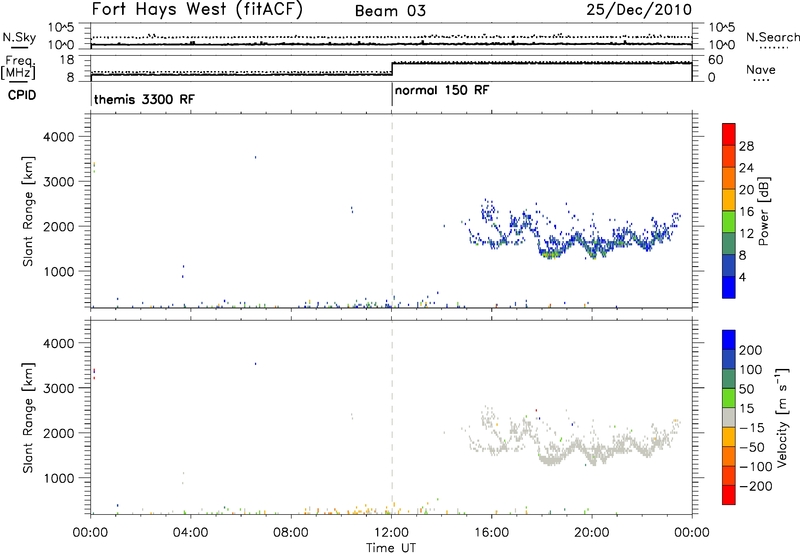Screen dimensions: 800x554
Task: Click the 'Fort Hays West (fitACF)' title
Action: point(197,10)
